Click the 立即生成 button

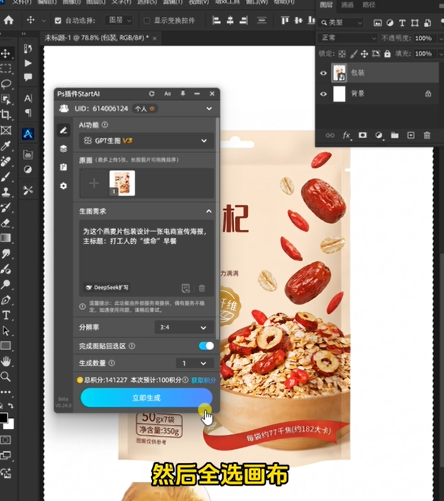[146, 398]
